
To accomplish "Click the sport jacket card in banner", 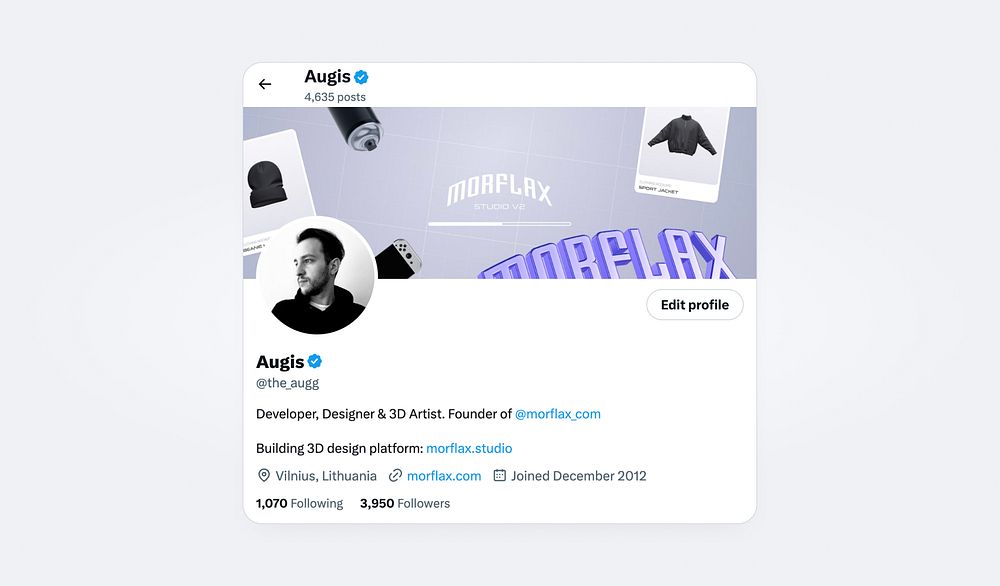I will pyautogui.click(x=684, y=153).
